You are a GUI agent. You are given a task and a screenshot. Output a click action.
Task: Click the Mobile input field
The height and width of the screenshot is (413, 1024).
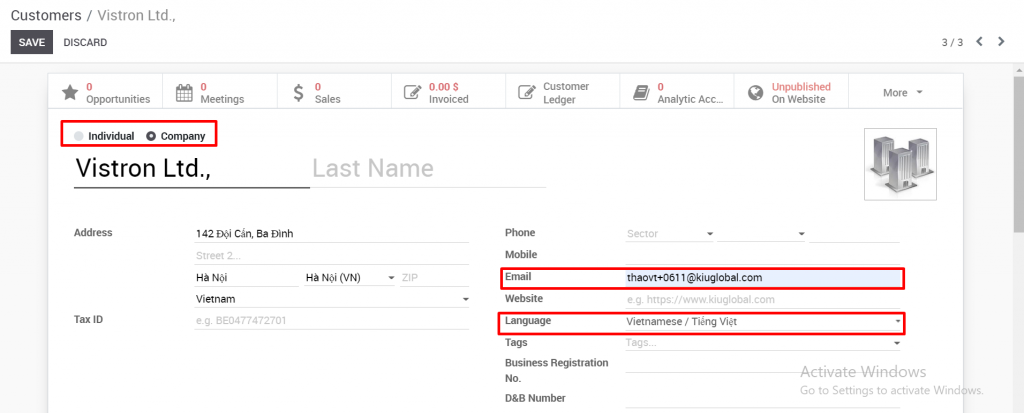click(x=763, y=256)
